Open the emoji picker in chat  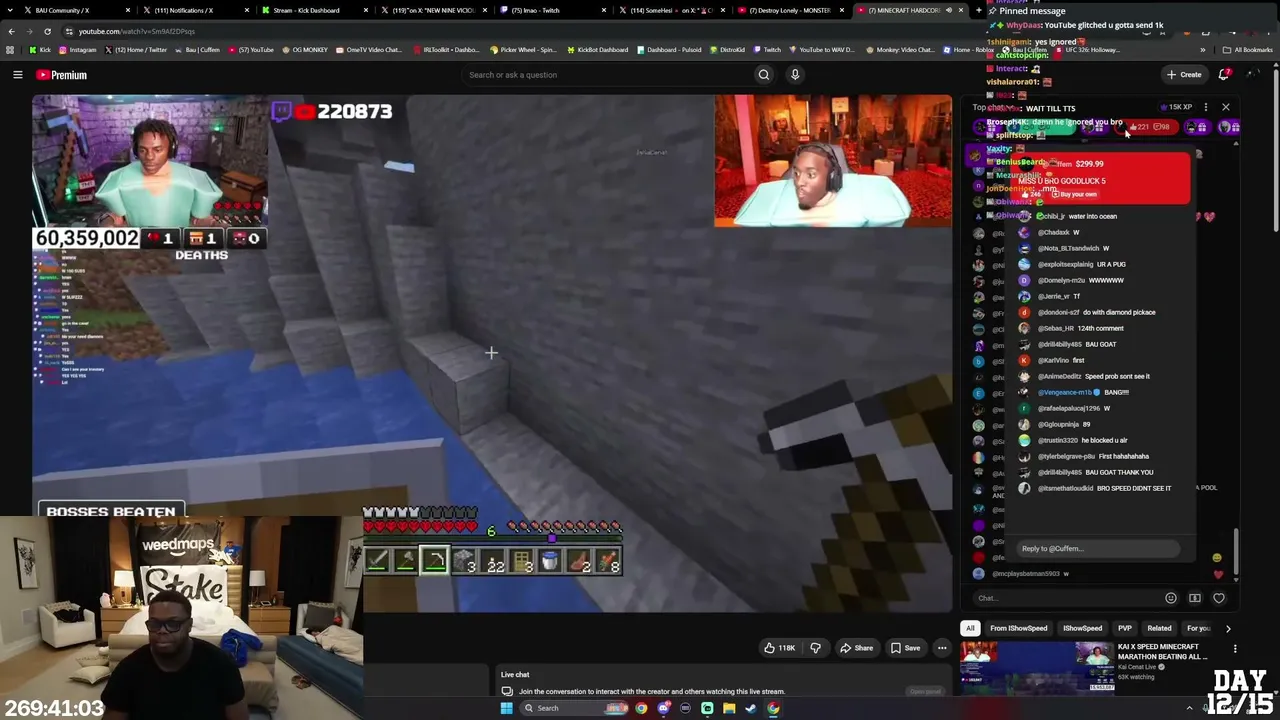click(1171, 598)
